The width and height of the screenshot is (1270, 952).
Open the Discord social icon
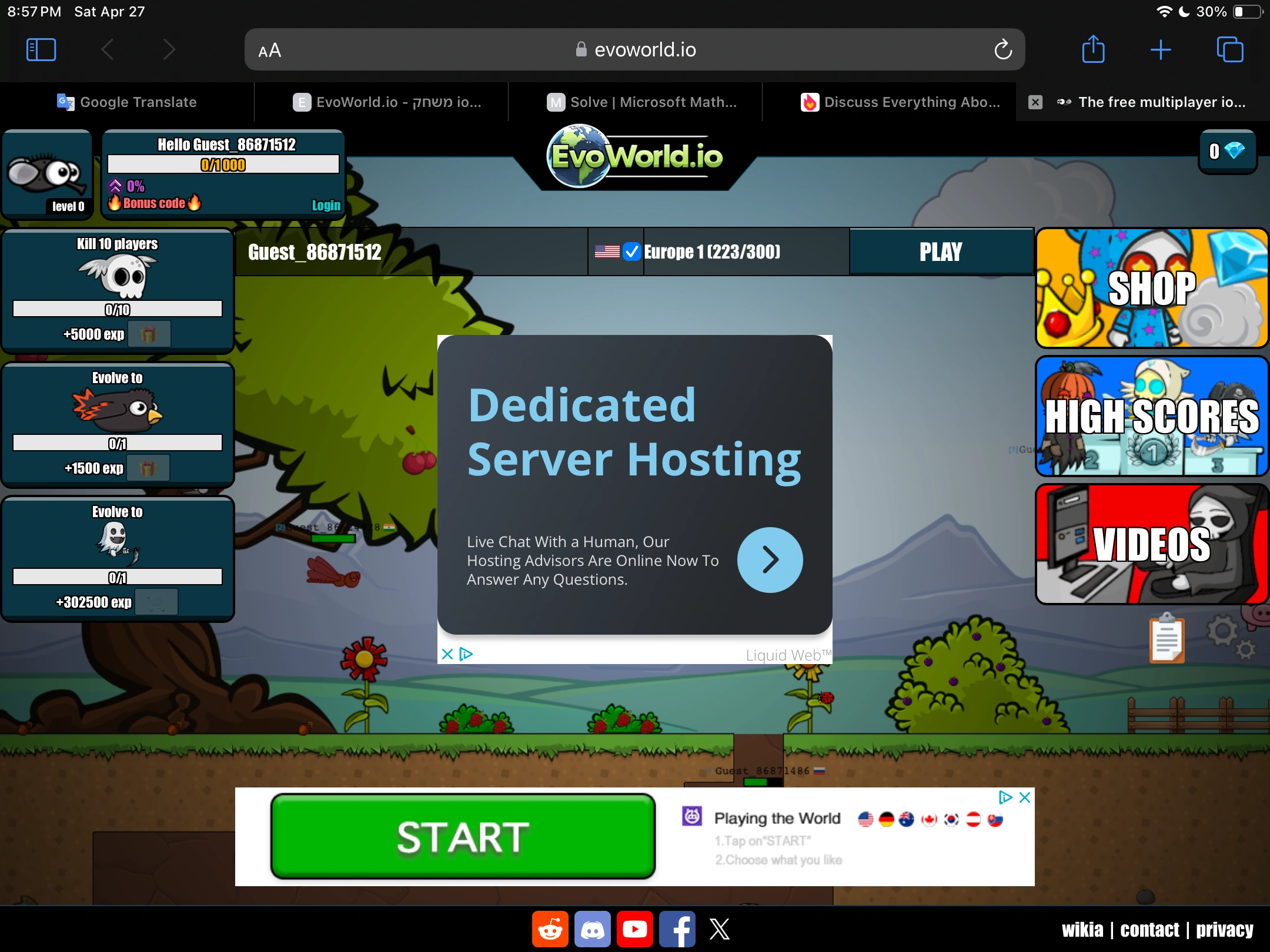point(592,929)
